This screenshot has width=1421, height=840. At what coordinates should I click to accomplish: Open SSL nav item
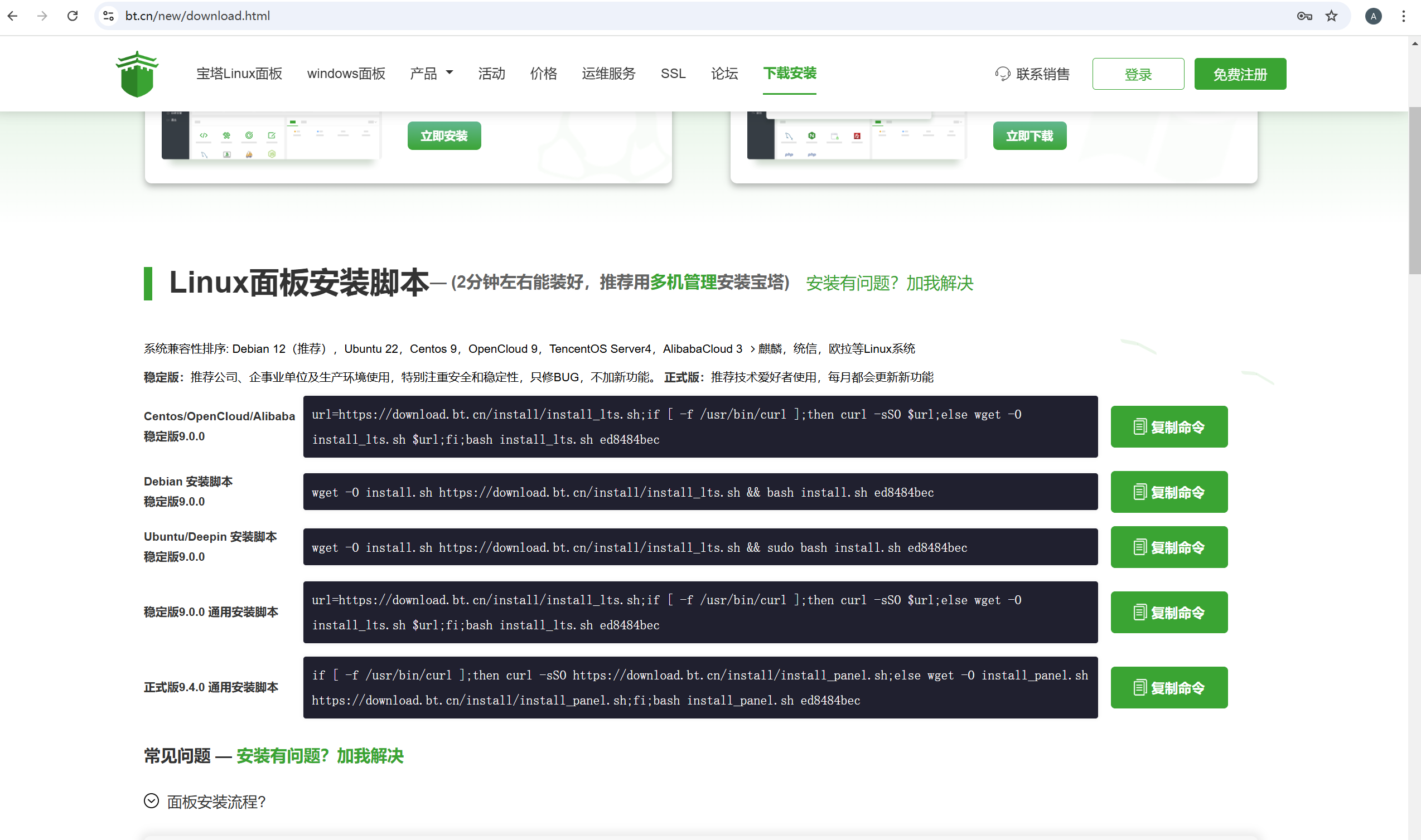tap(673, 74)
